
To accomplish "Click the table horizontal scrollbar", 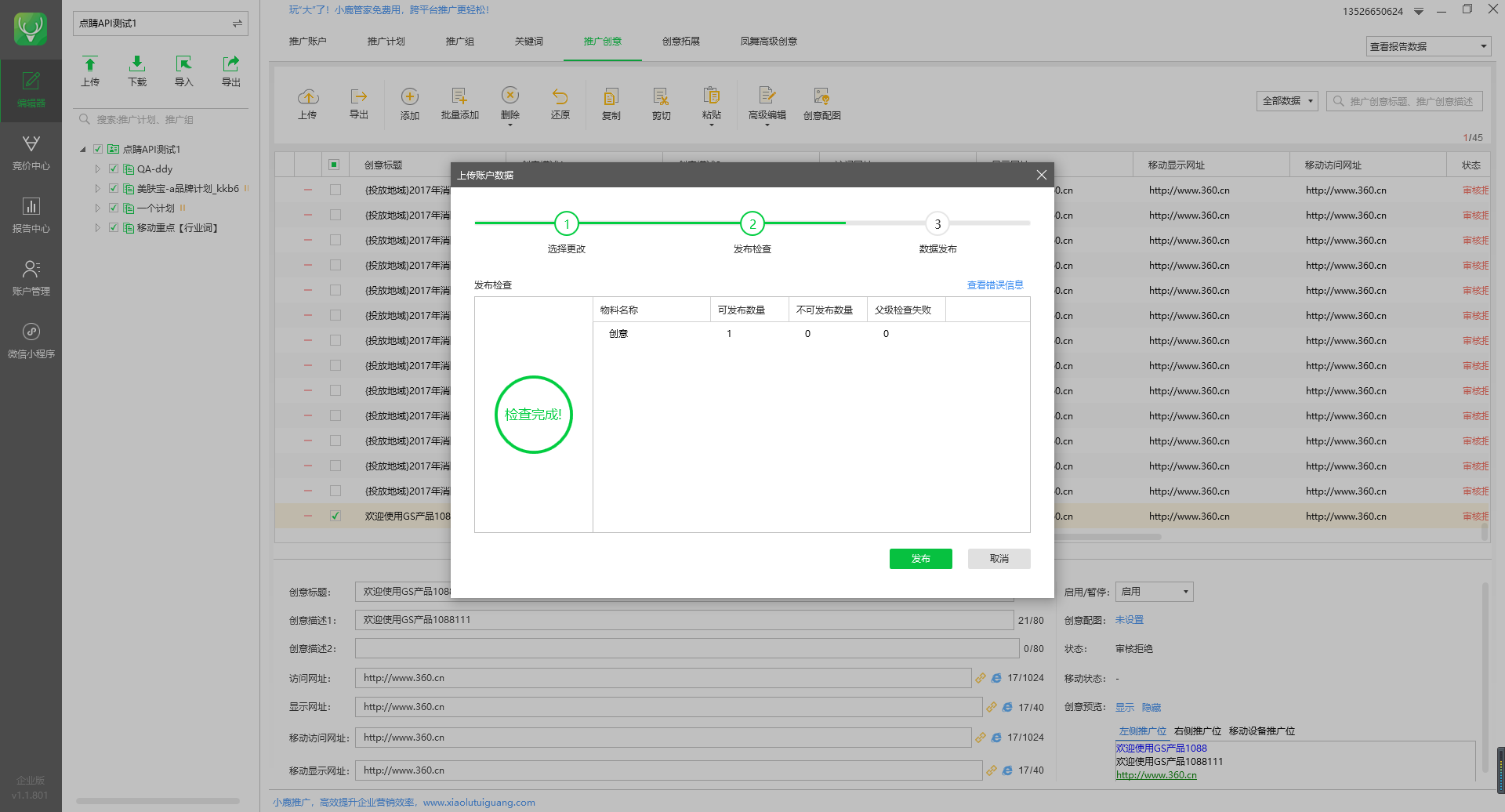I will [1107, 537].
